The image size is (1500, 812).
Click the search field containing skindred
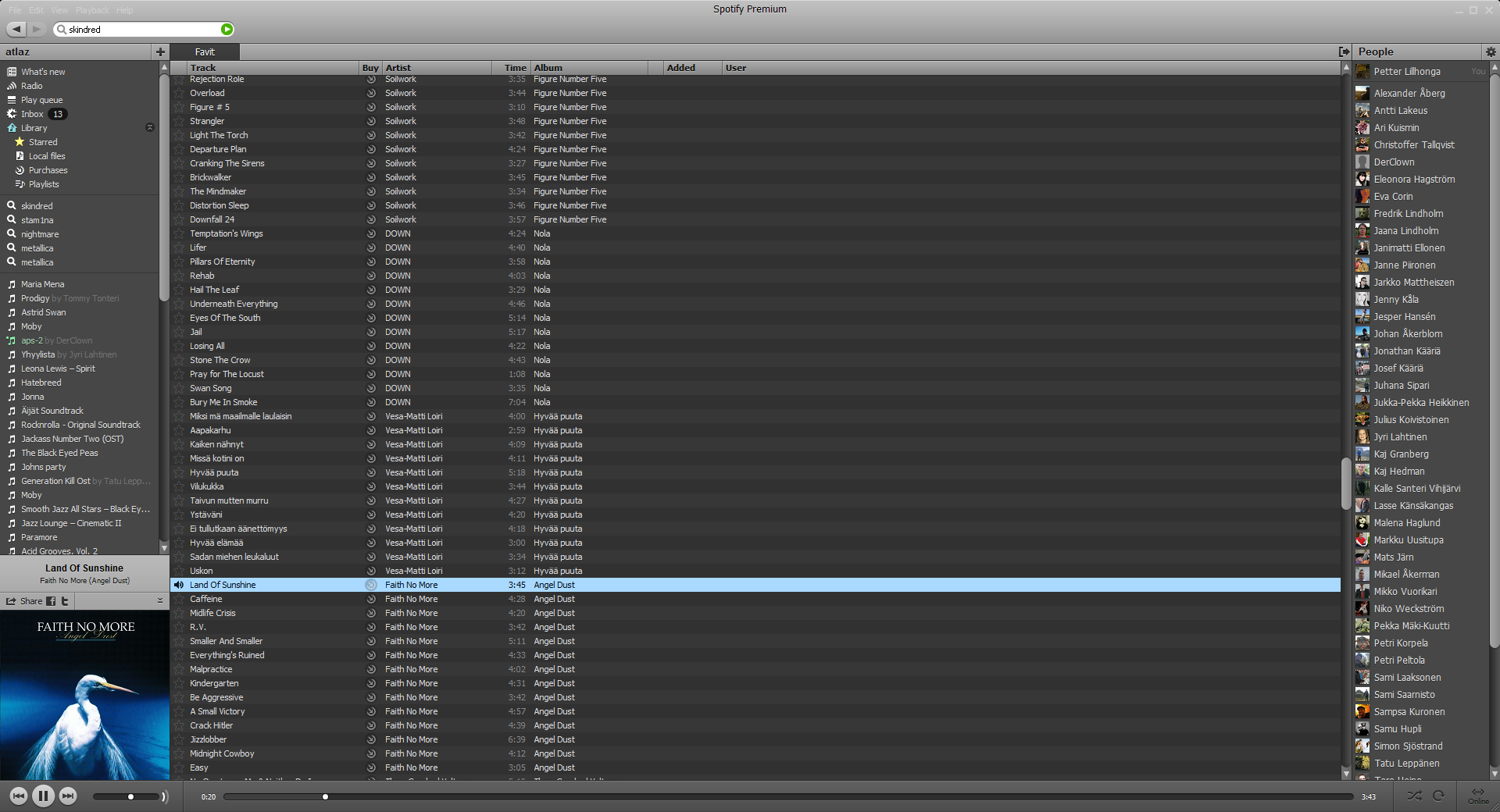point(141,30)
